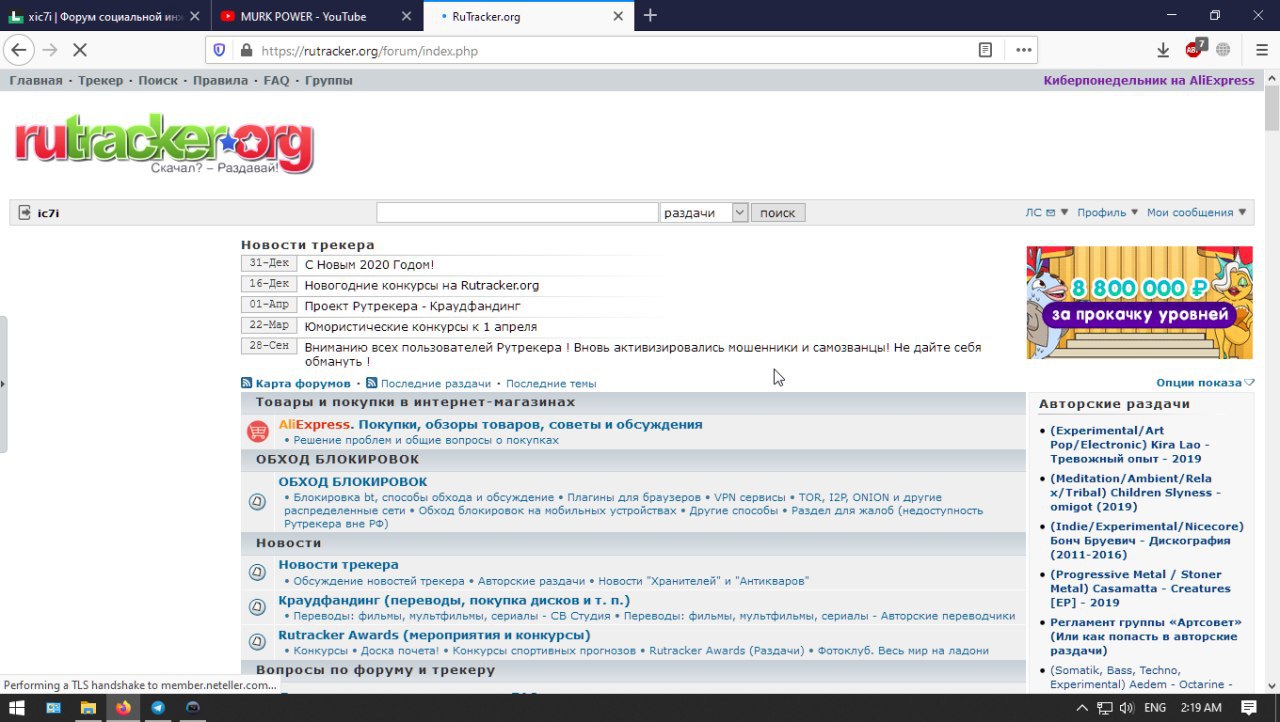1280x722 pixels.
Task: Click the taskbar volume speaker icon
Action: click(1127, 708)
